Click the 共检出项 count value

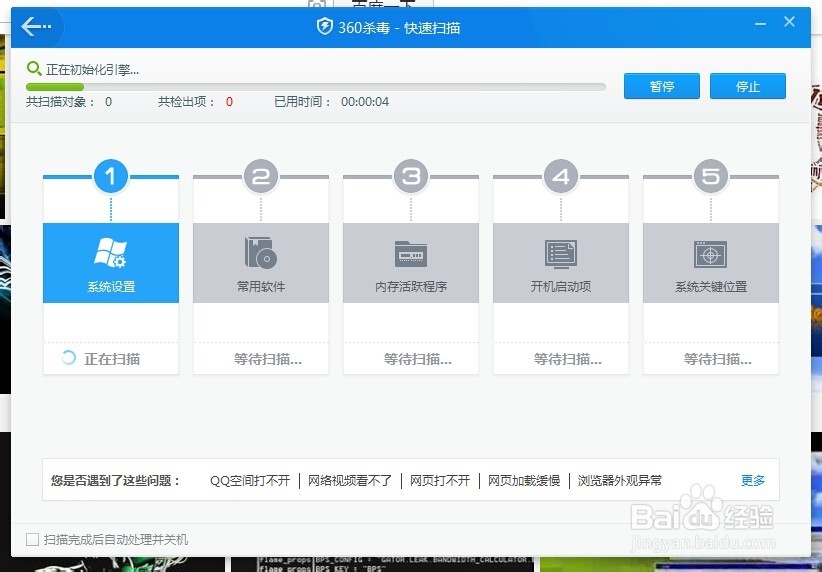[229, 102]
